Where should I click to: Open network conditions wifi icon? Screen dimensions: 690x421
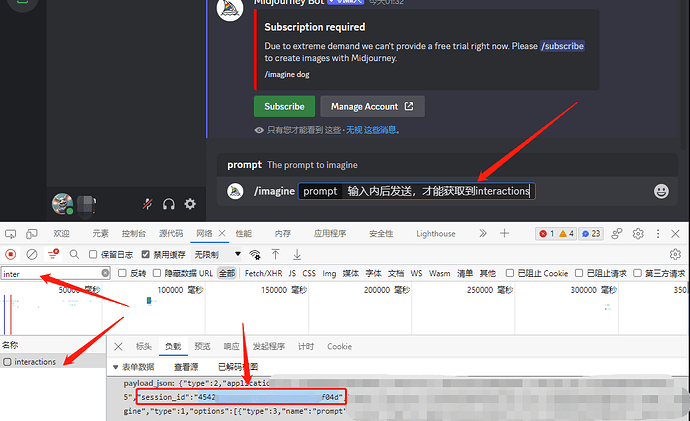tap(254, 254)
